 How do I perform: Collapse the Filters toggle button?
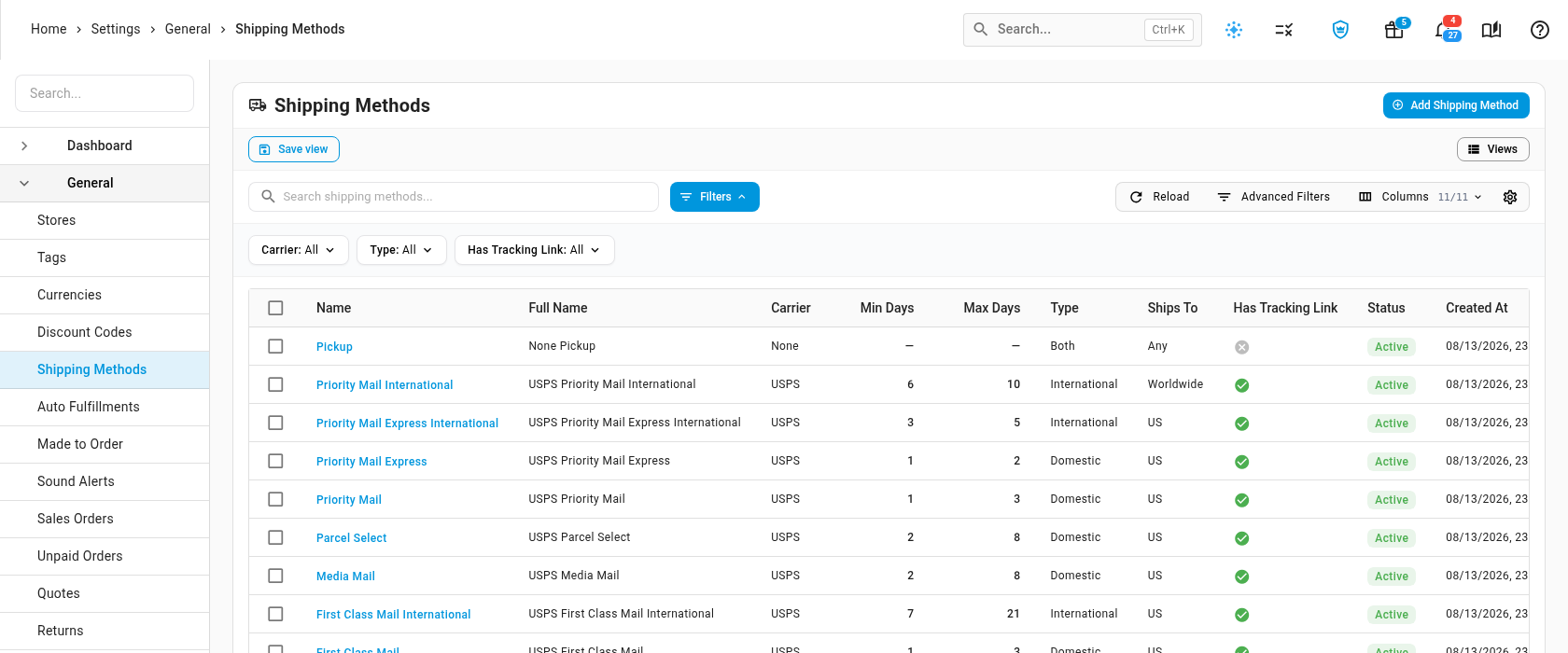[715, 197]
